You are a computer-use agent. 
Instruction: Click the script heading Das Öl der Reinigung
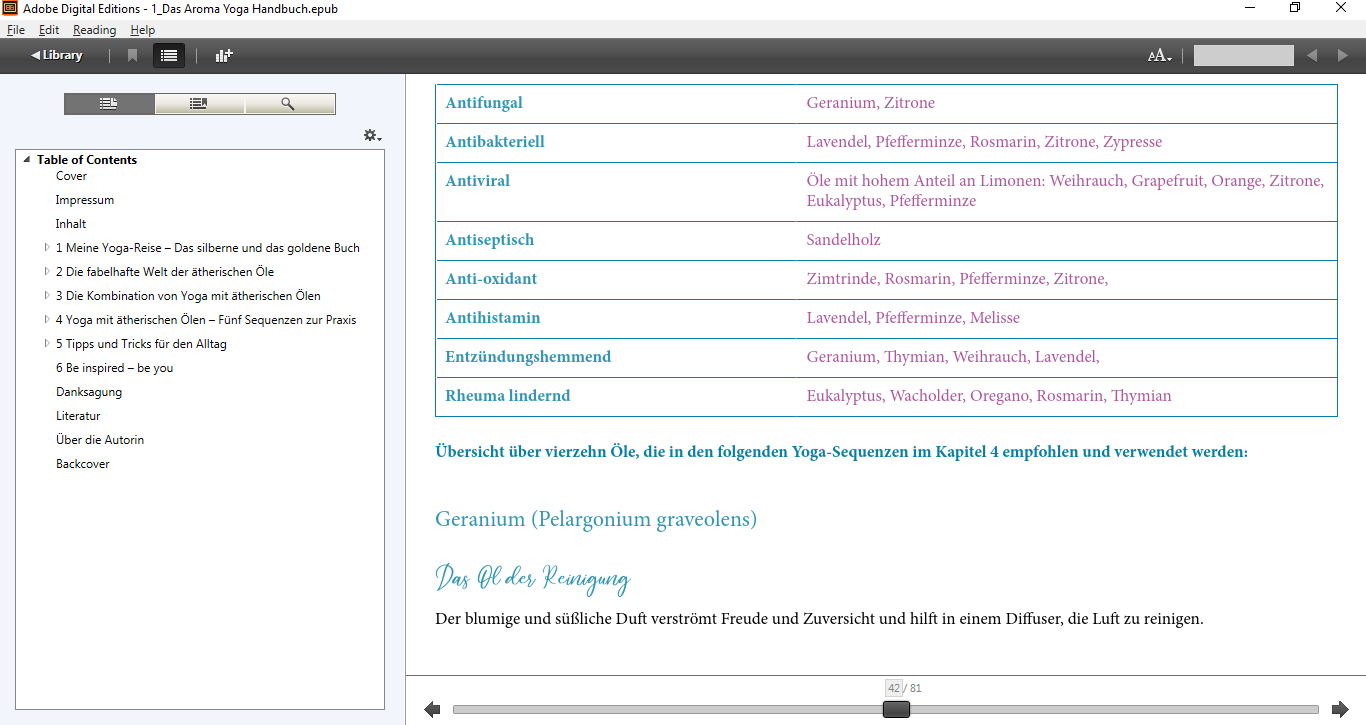click(x=533, y=578)
